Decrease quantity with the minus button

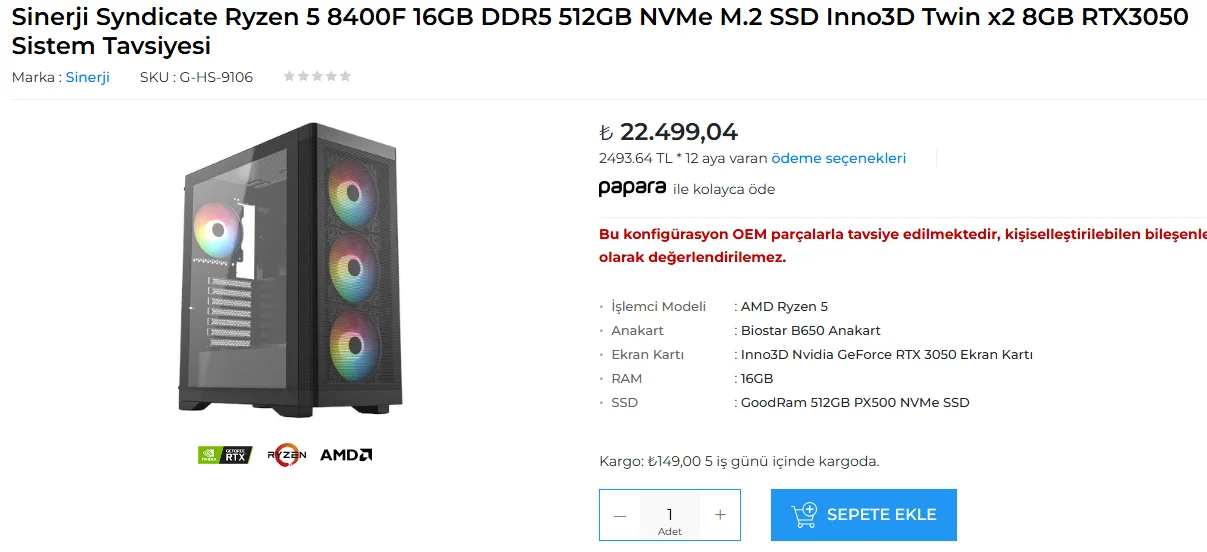(620, 515)
